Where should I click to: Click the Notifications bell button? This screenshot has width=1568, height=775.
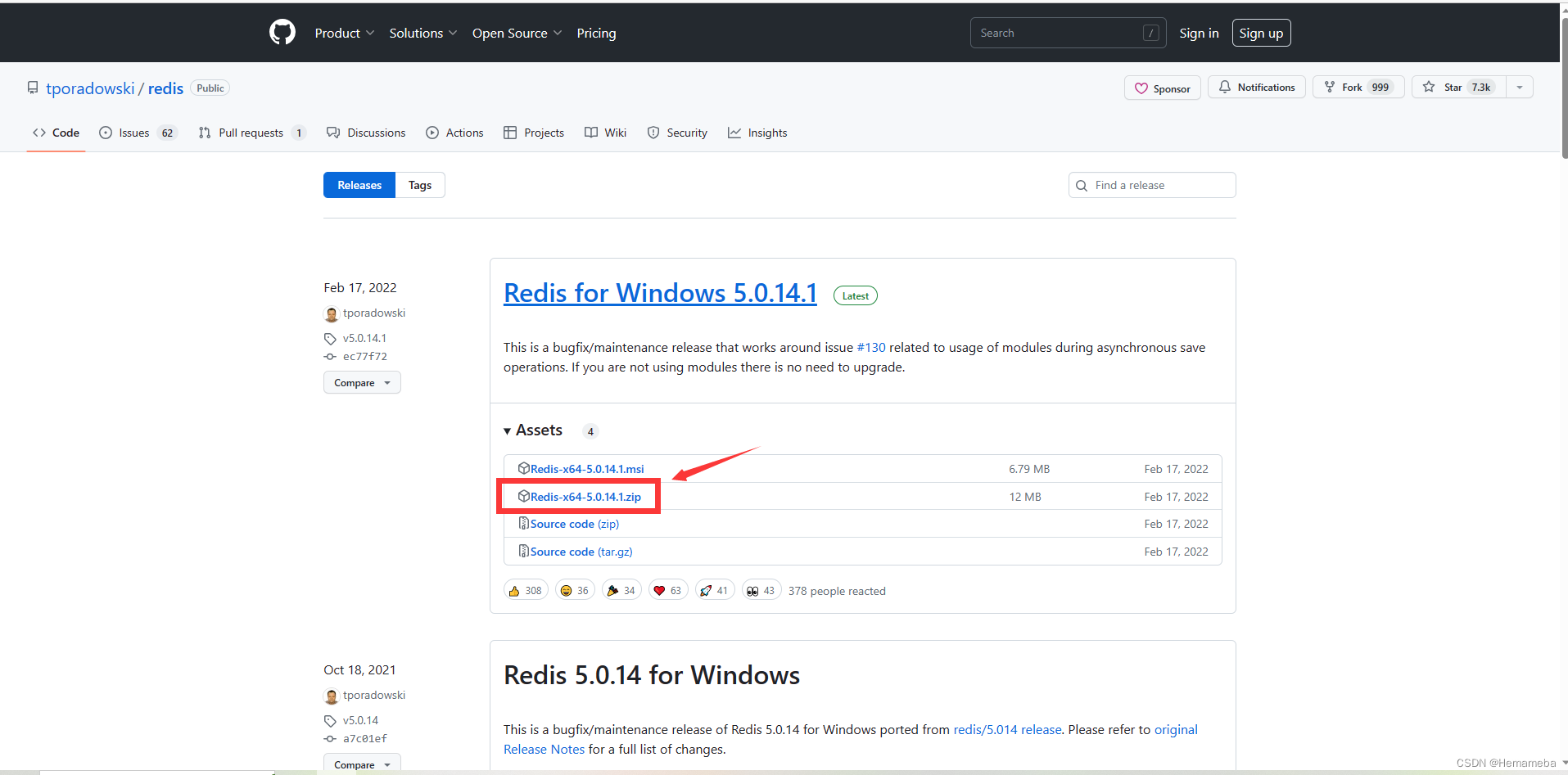point(1256,87)
